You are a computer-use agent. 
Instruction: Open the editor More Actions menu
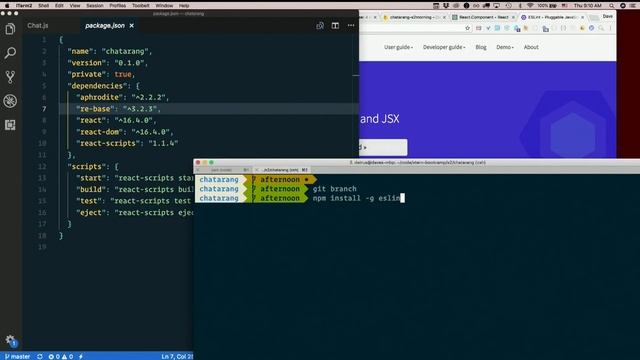pyautogui.click(x=351, y=25)
